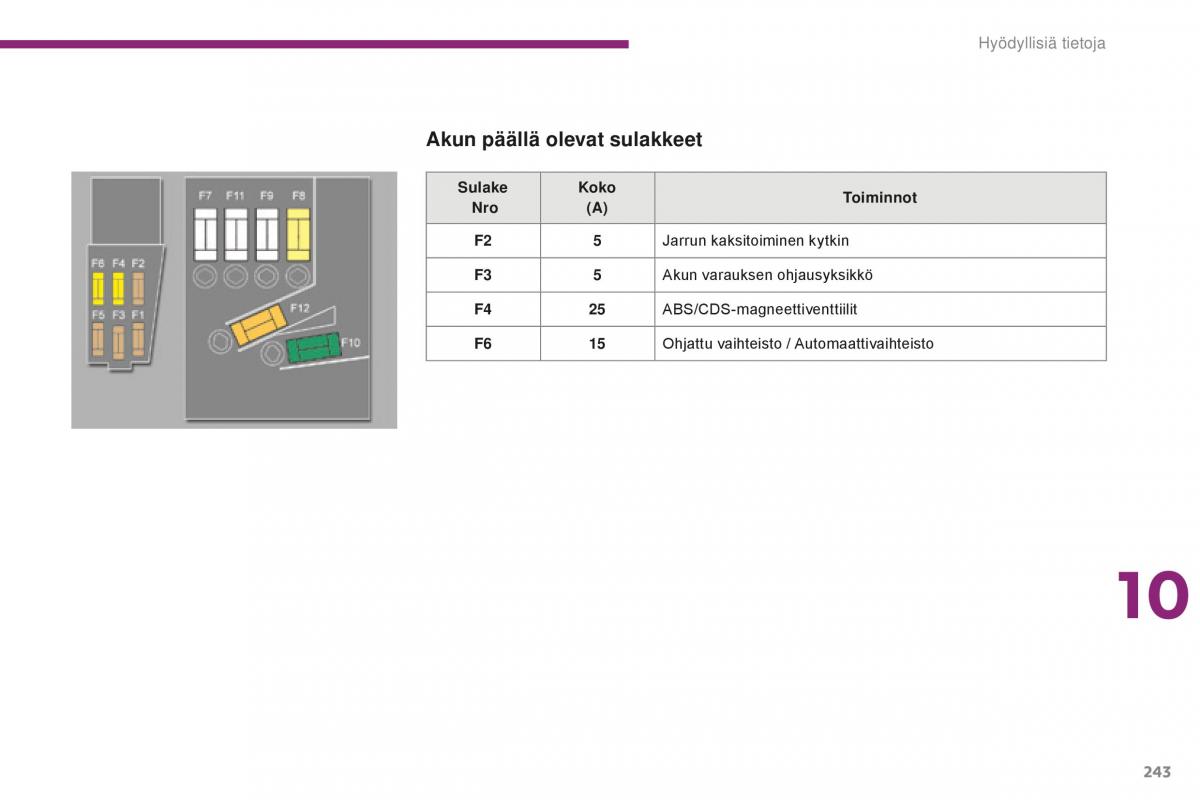Image resolution: width=1200 pixels, height=800 pixels.
Task: Click 'Akun varauksen ohjausyksikkö' text
Action: [x=768, y=275]
